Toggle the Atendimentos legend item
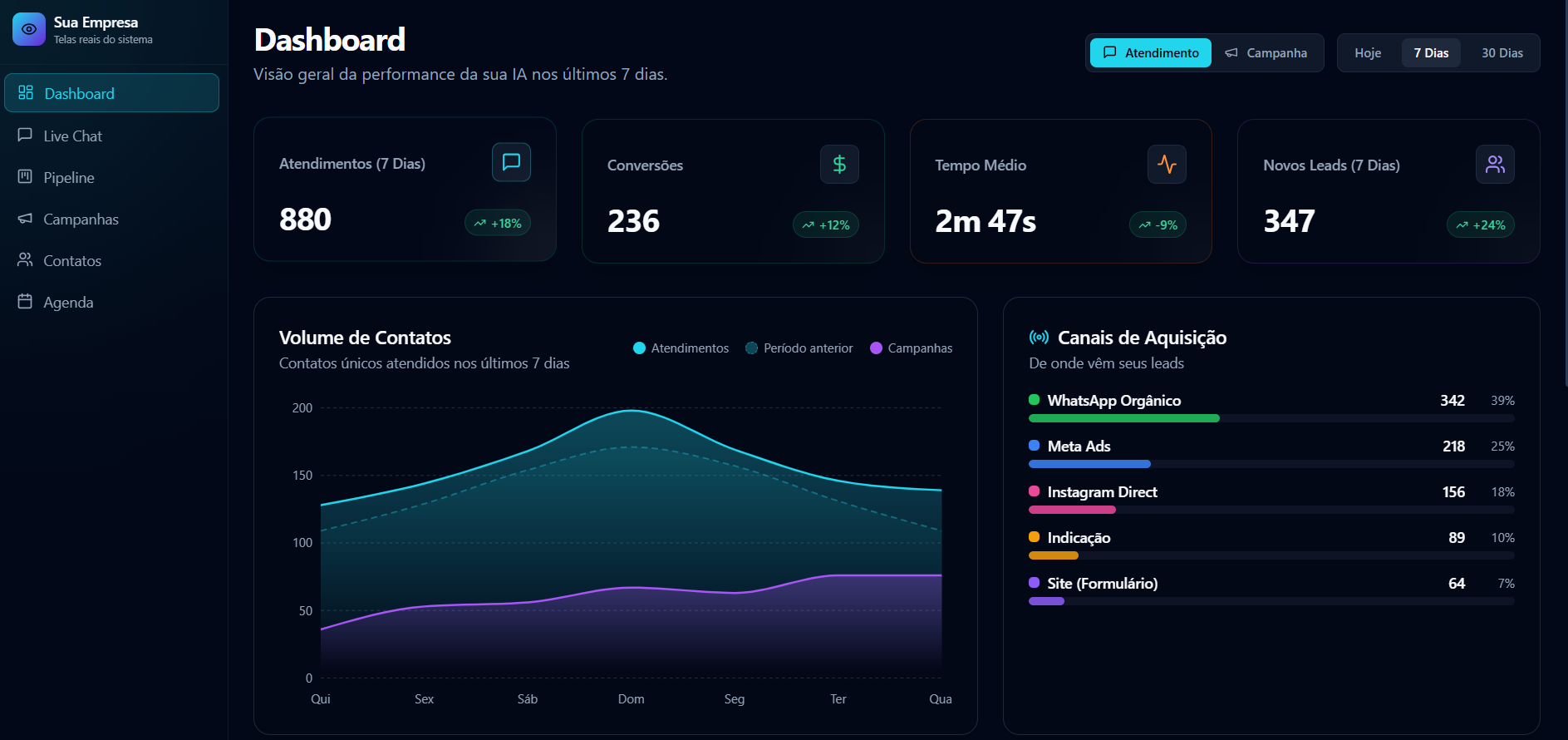The image size is (1568, 740). [681, 348]
